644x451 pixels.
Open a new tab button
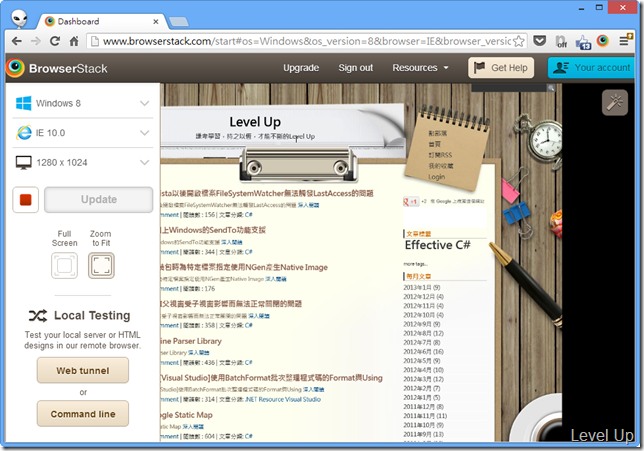click(179, 21)
